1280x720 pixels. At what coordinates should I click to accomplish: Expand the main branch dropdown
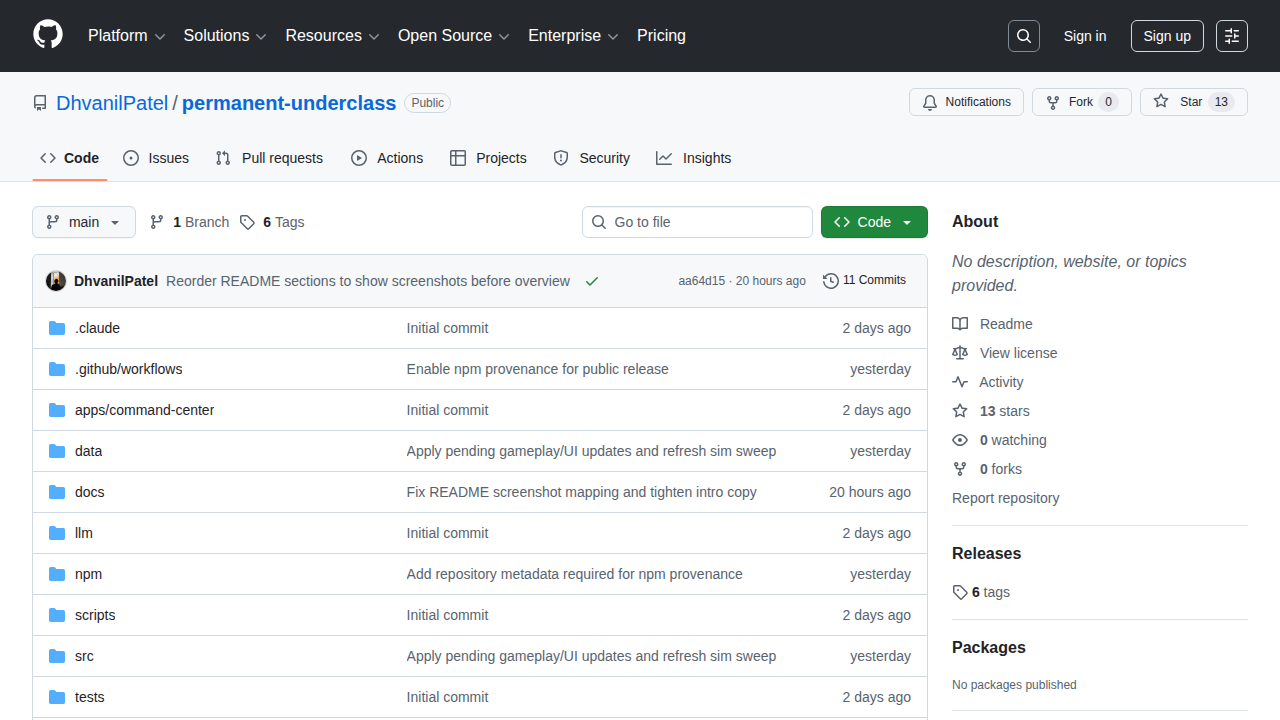tap(84, 222)
